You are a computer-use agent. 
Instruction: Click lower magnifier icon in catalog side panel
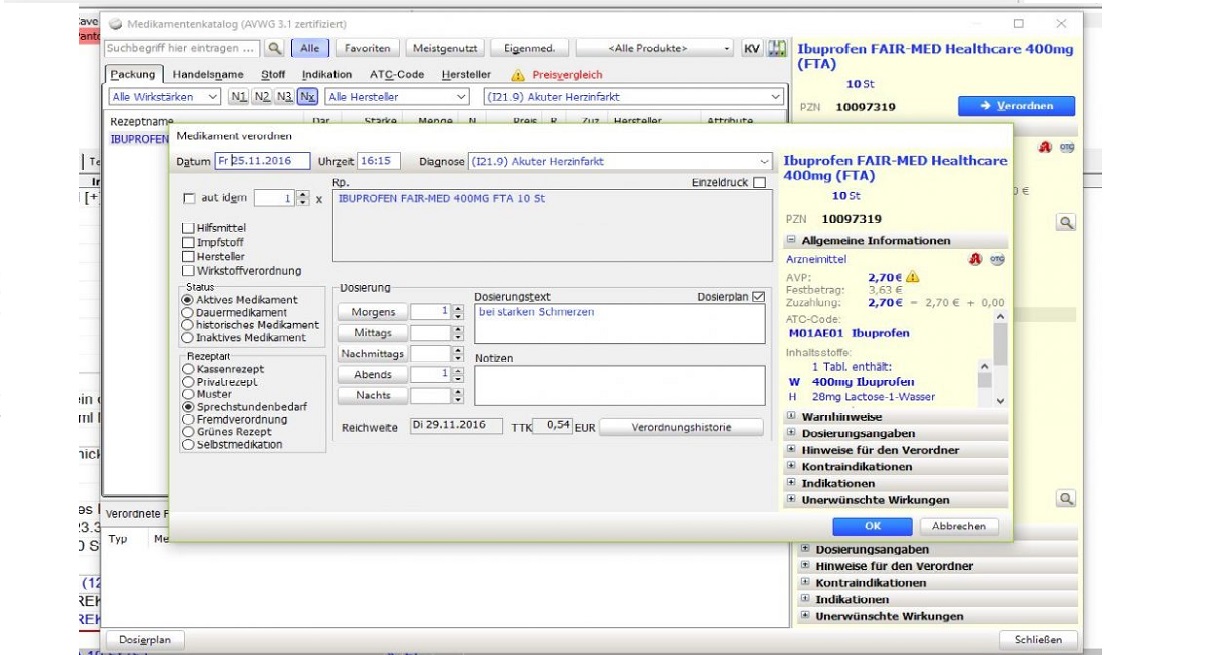(x=1066, y=498)
